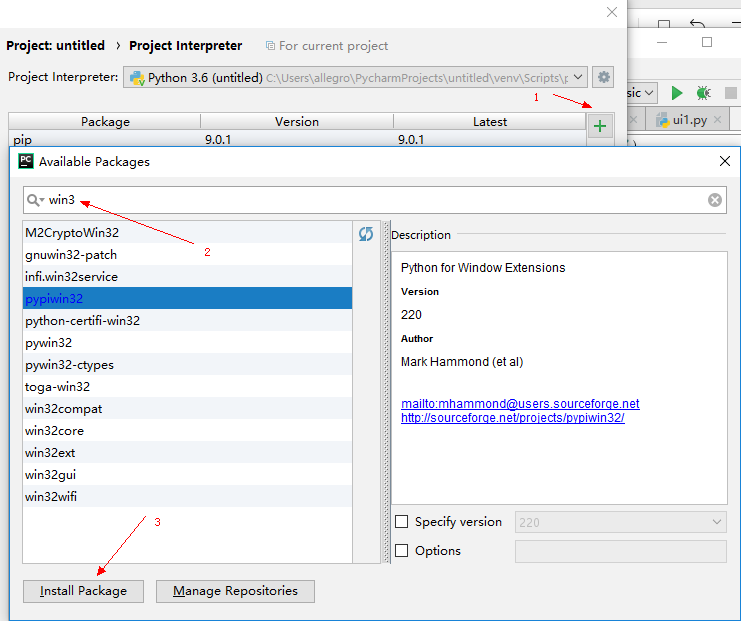Viewport: 741px width, 621px height.
Task: Open search options magnifier icon
Action: 35,200
